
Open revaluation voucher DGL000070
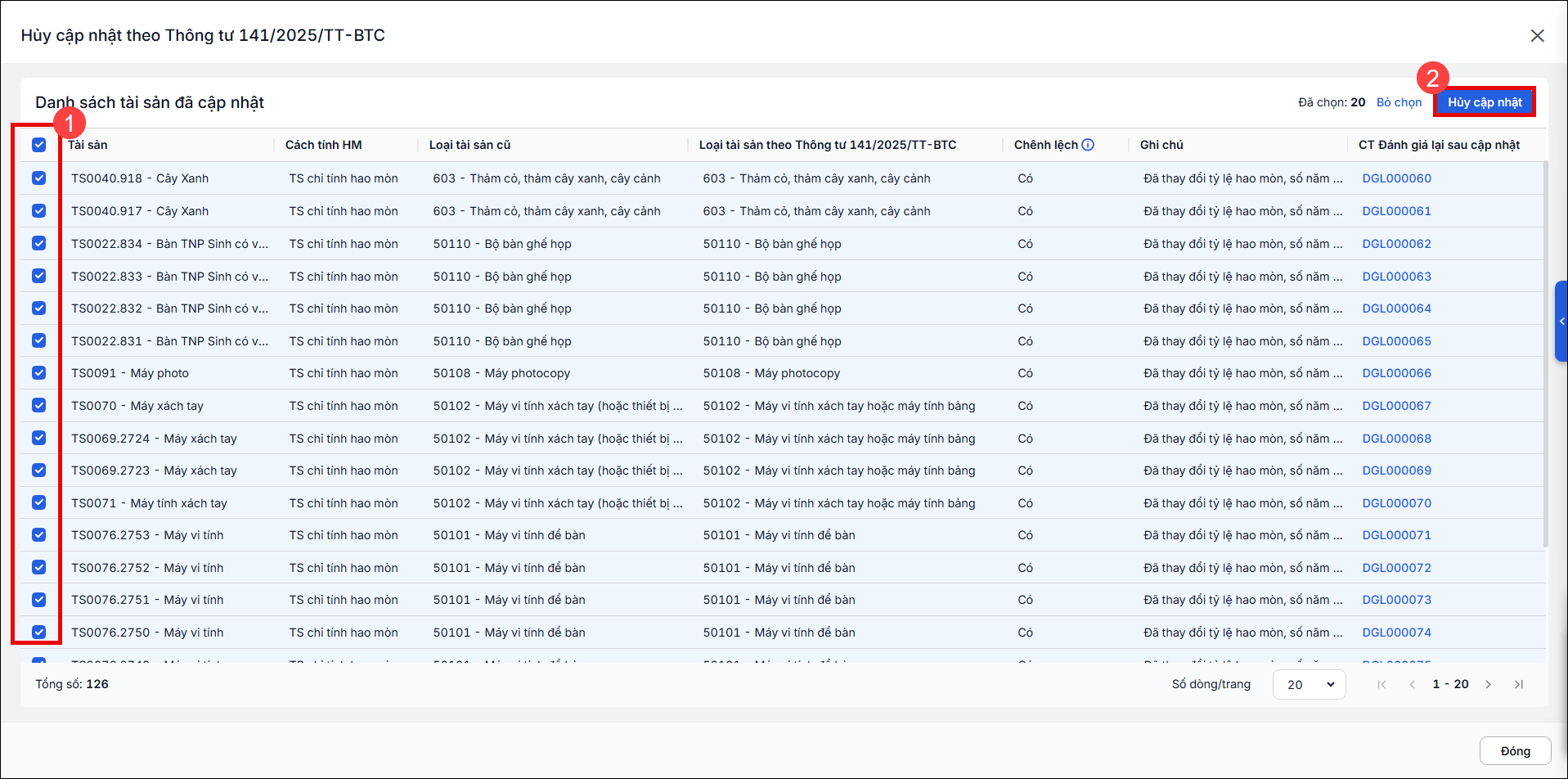(x=1396, y=503)
